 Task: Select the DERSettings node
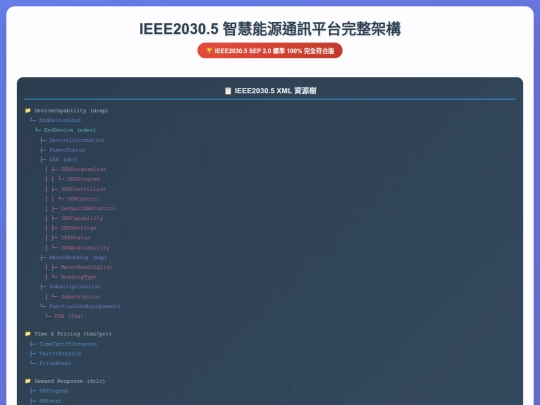[79, 228]
